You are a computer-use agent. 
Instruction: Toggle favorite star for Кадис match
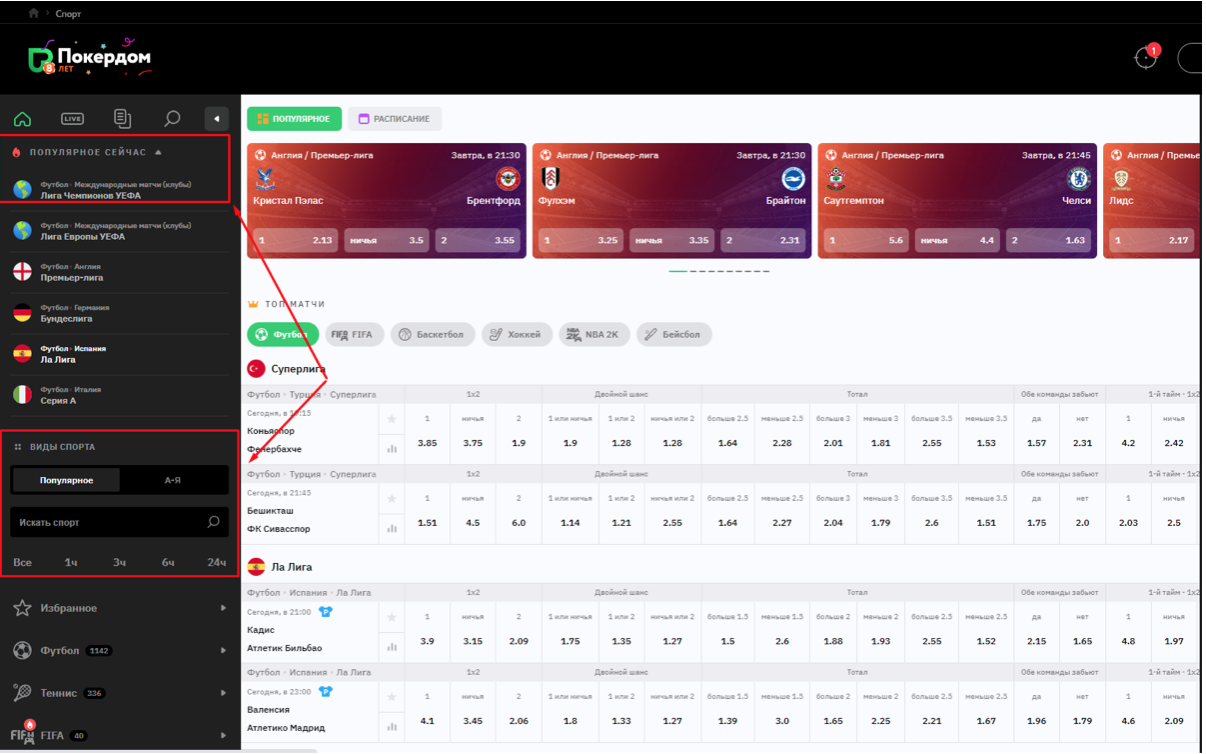tap(392, 617)
